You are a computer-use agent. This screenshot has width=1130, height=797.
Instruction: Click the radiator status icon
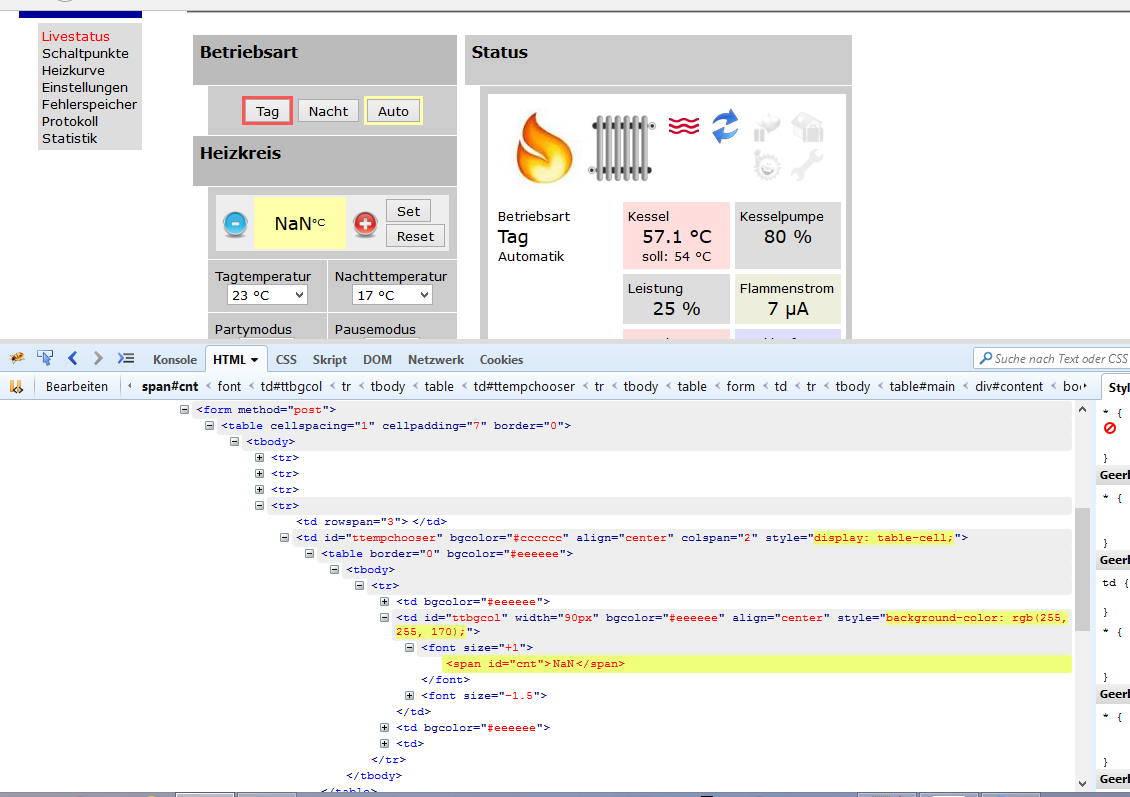click(x=622, y=148)
